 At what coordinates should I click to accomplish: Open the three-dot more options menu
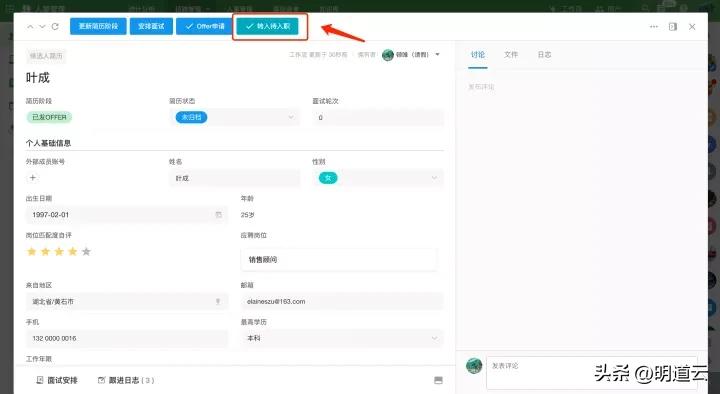pyautogui.click(x=654, y=27)
